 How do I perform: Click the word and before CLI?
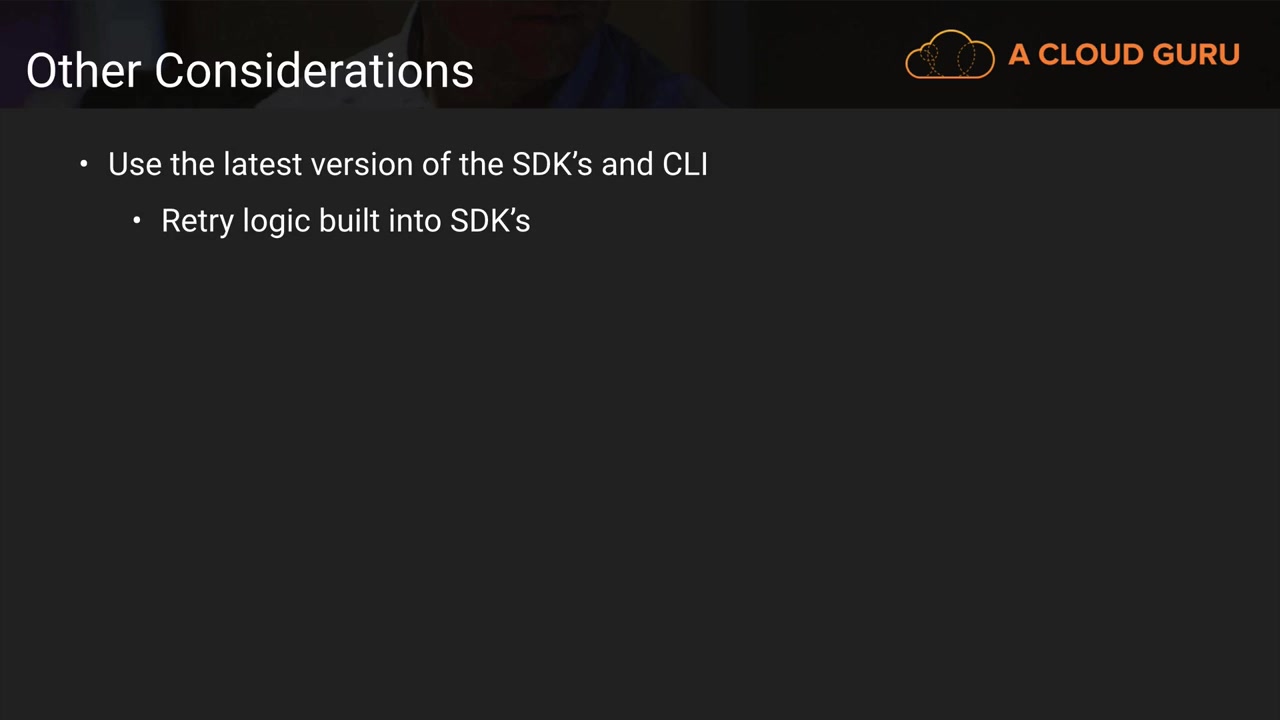click(x=627, y=164)
